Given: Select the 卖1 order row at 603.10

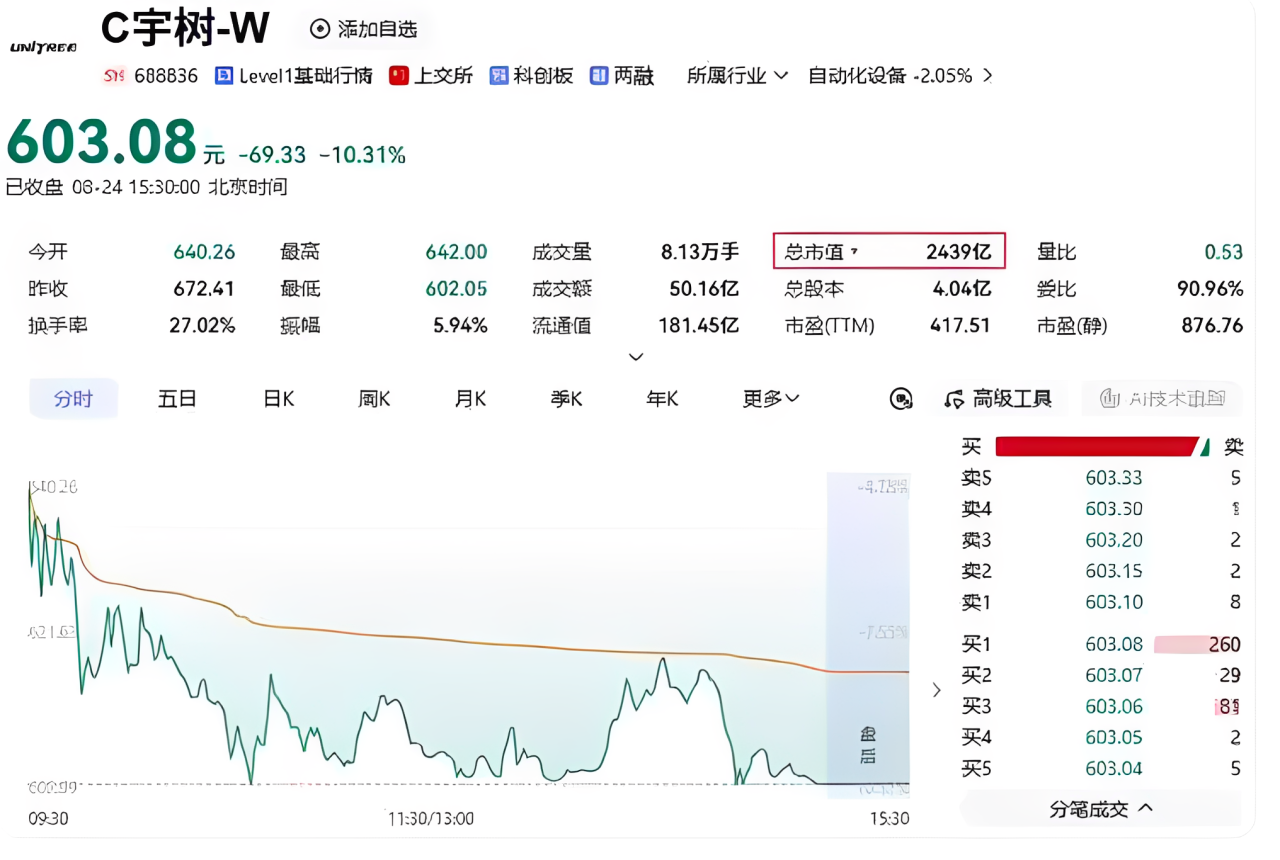Looking at the screenshot, I should (x=1100, y=602).
